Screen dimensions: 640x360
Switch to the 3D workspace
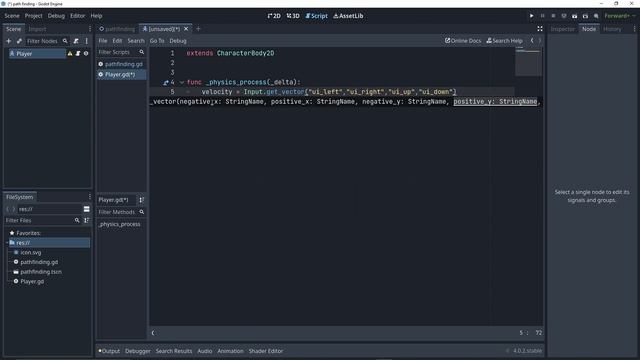point(293,16)
